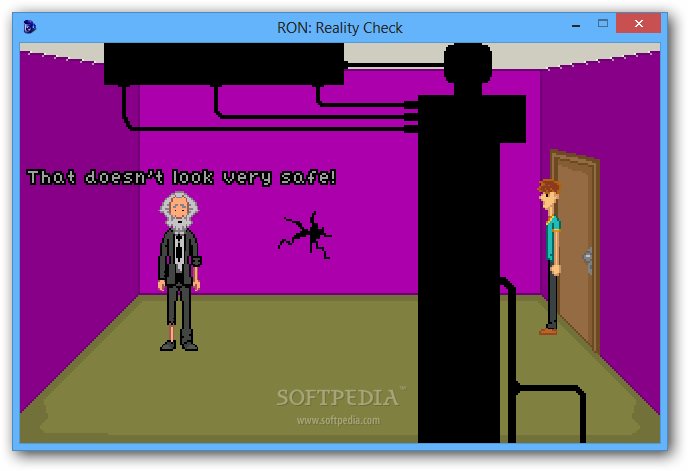Viewport: 688px width, 471px height.
Task: Click the old bearded man in the suit
Action: 179,271
